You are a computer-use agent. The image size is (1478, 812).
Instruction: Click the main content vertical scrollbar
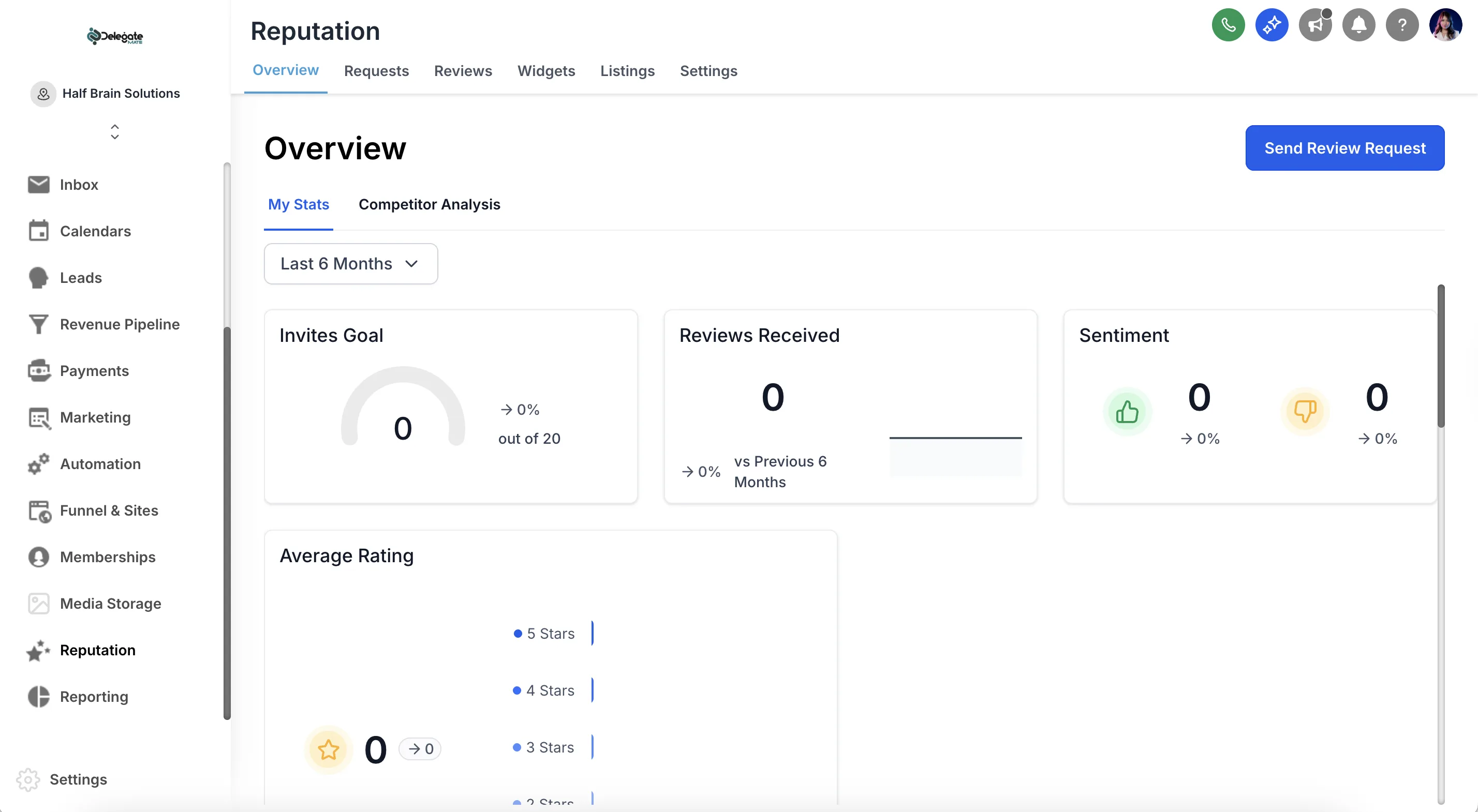(1440, 355)
